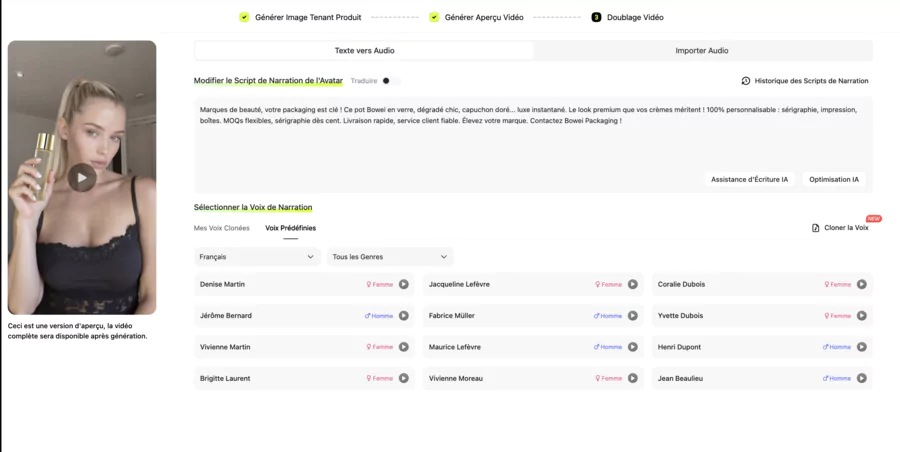Click the Femme tag on Denise Martin
Image resolution: width=900 pixels, height=452 pixels.
coord(380,284)
